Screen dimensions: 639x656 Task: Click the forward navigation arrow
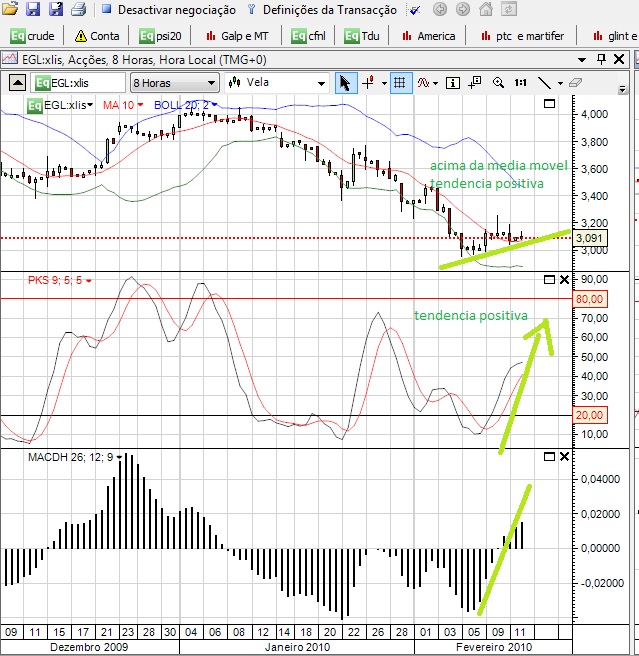(x=463, y=9)
